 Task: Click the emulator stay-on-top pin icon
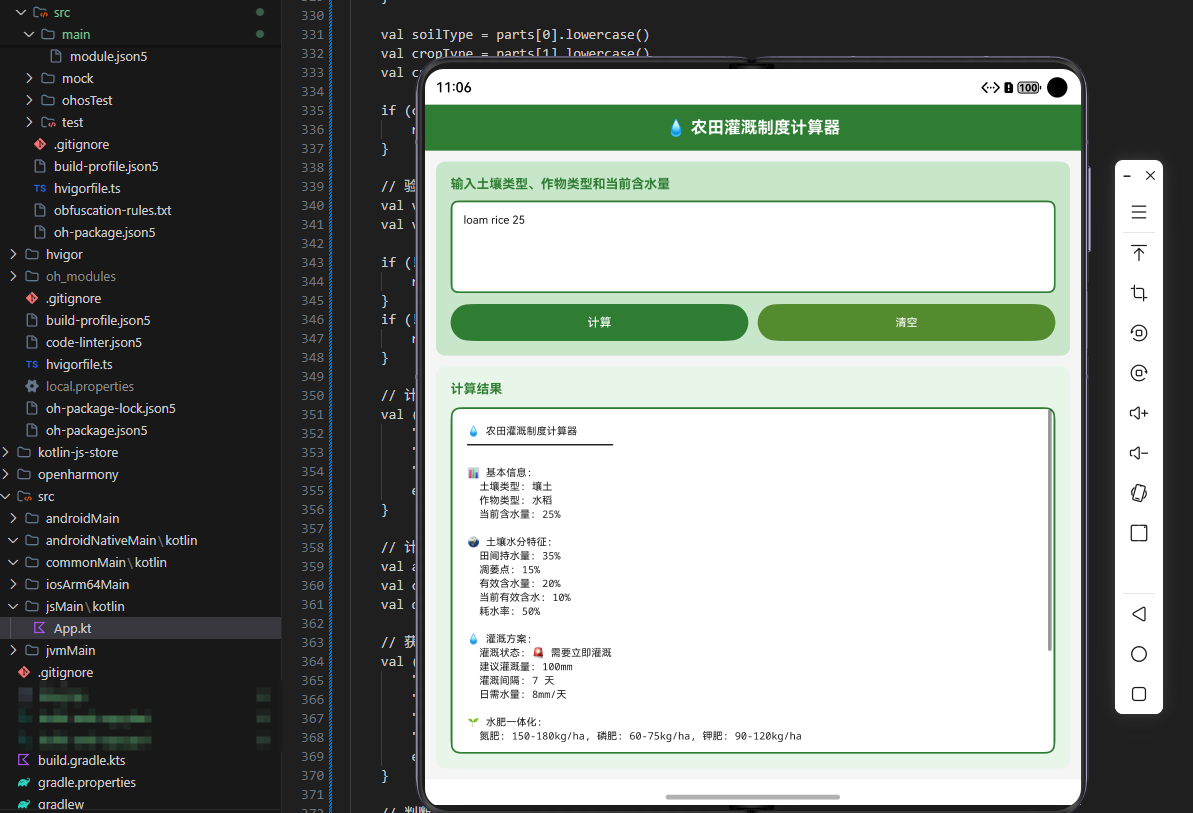click(1138, 252)
